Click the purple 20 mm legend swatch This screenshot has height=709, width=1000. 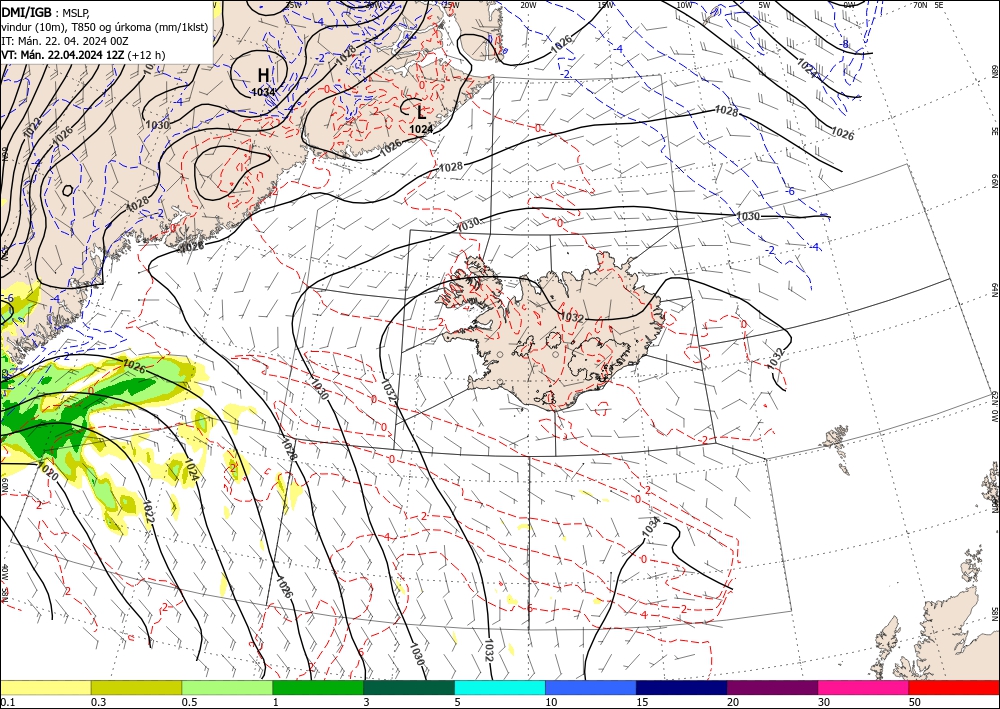point(772,687)
